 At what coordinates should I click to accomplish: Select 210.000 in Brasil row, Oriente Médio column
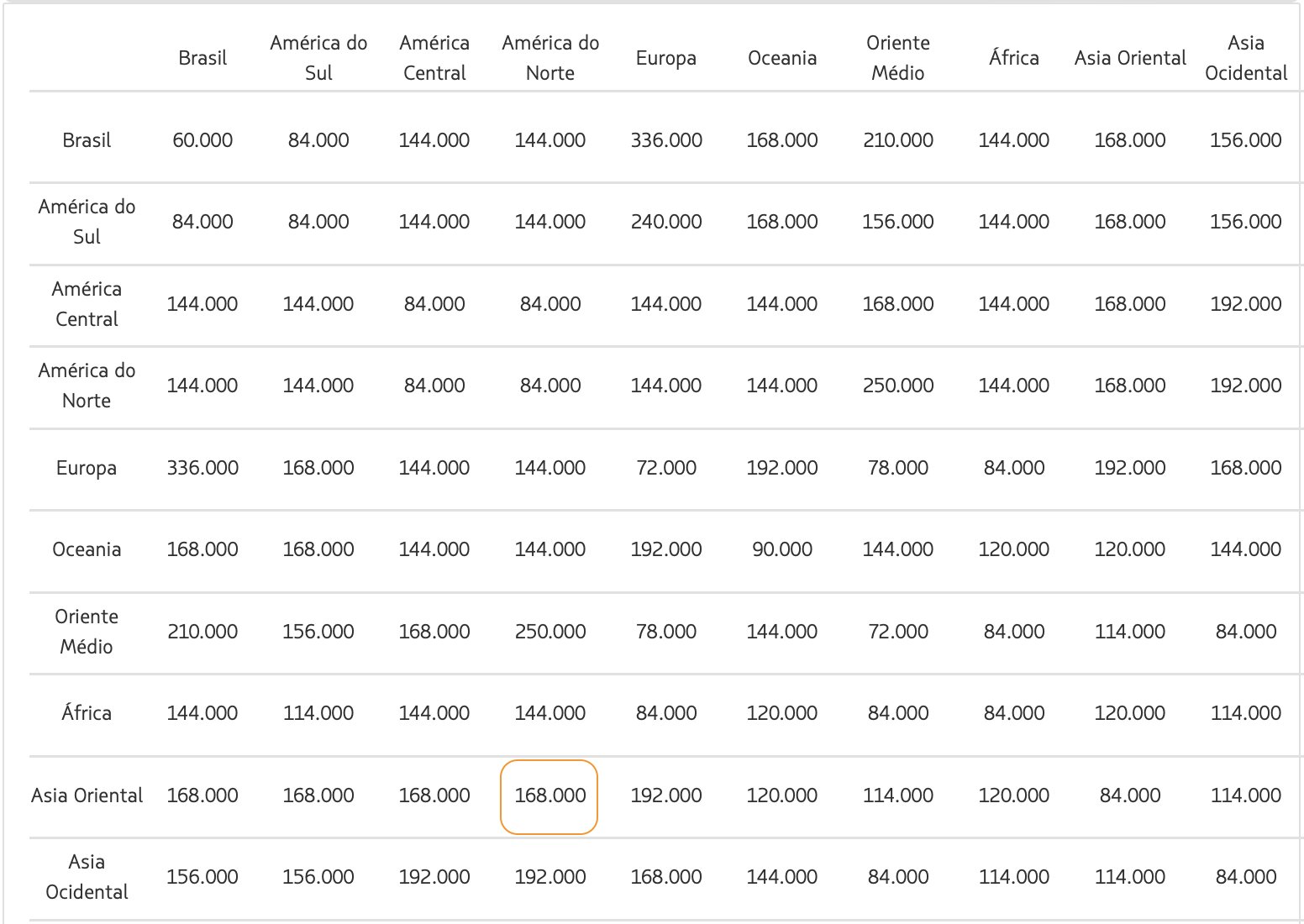point(897,140)
